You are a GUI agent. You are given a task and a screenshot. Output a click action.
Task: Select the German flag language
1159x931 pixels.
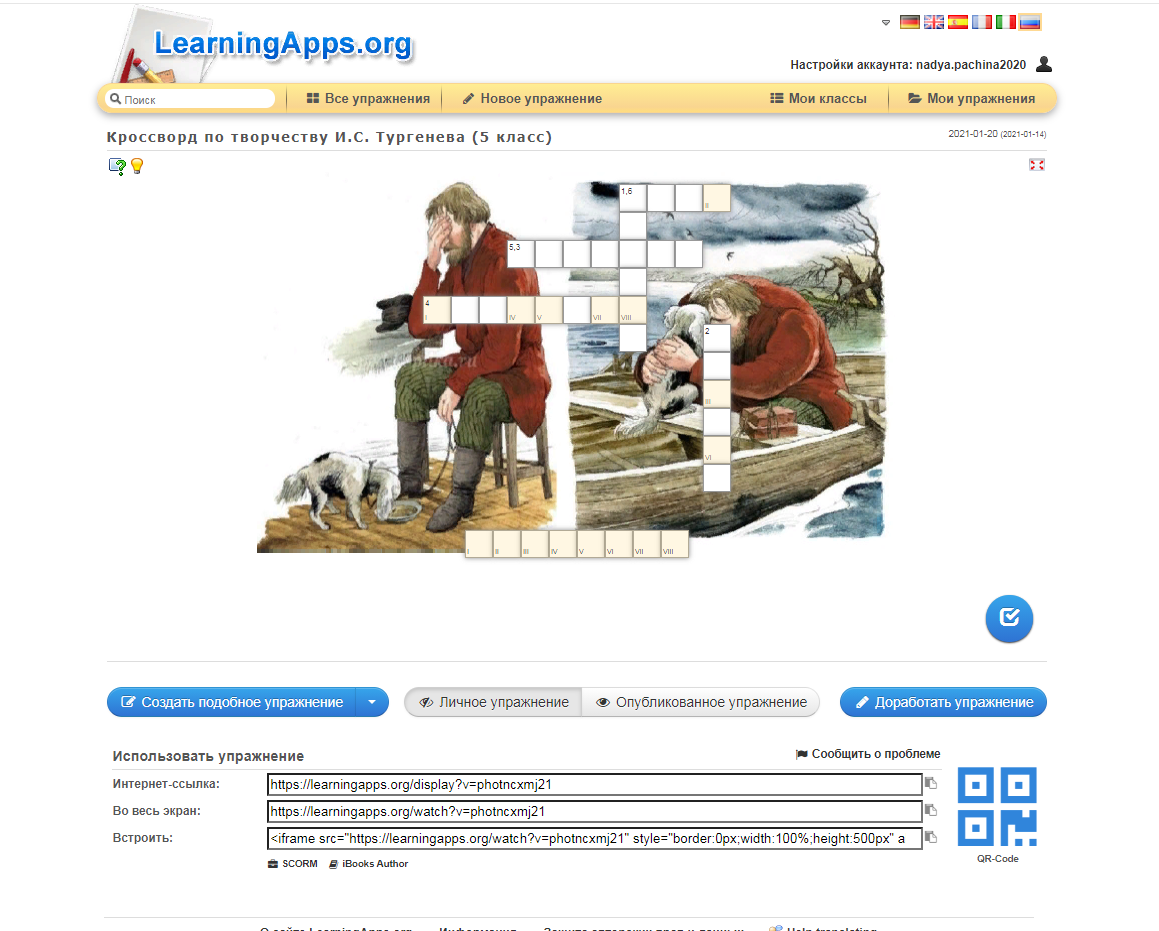tap(909, 22)
